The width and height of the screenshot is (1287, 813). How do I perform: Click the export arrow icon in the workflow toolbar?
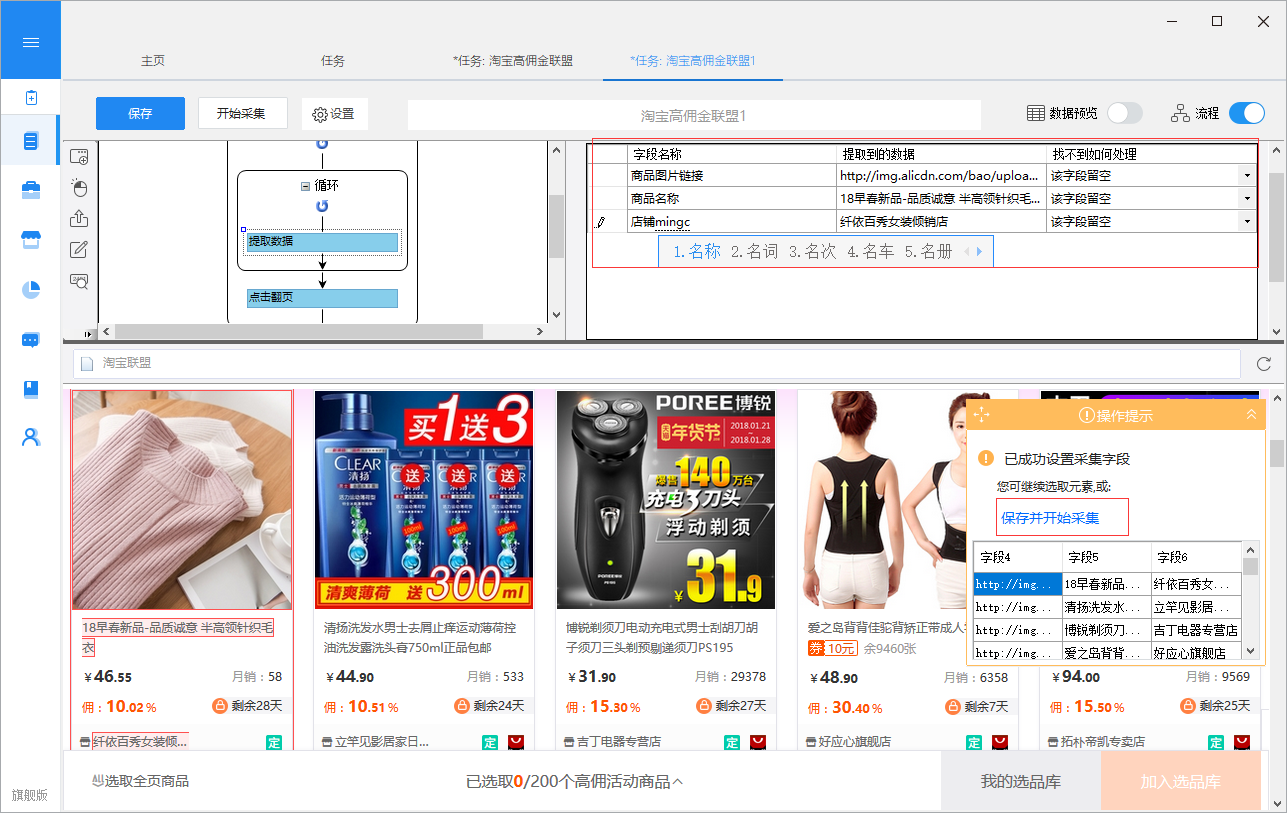tap(79, 219)
